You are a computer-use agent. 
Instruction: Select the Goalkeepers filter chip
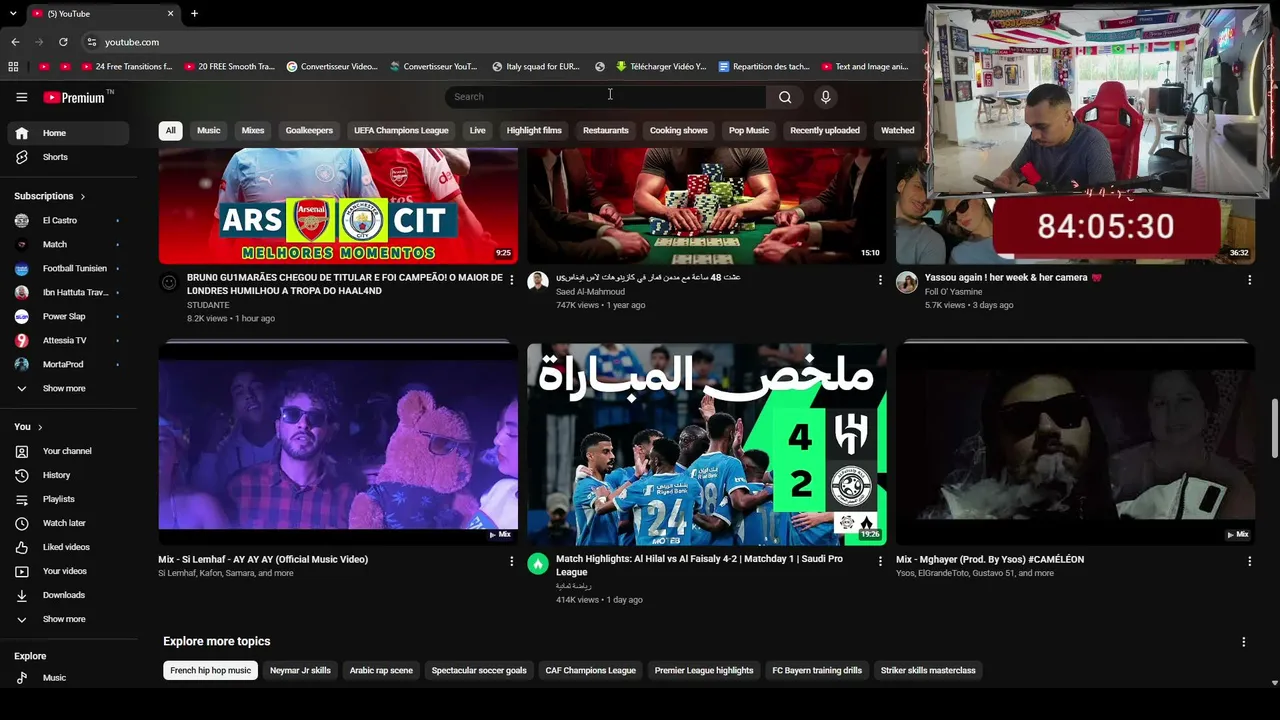pyautogui.click(x=309, y=130)
